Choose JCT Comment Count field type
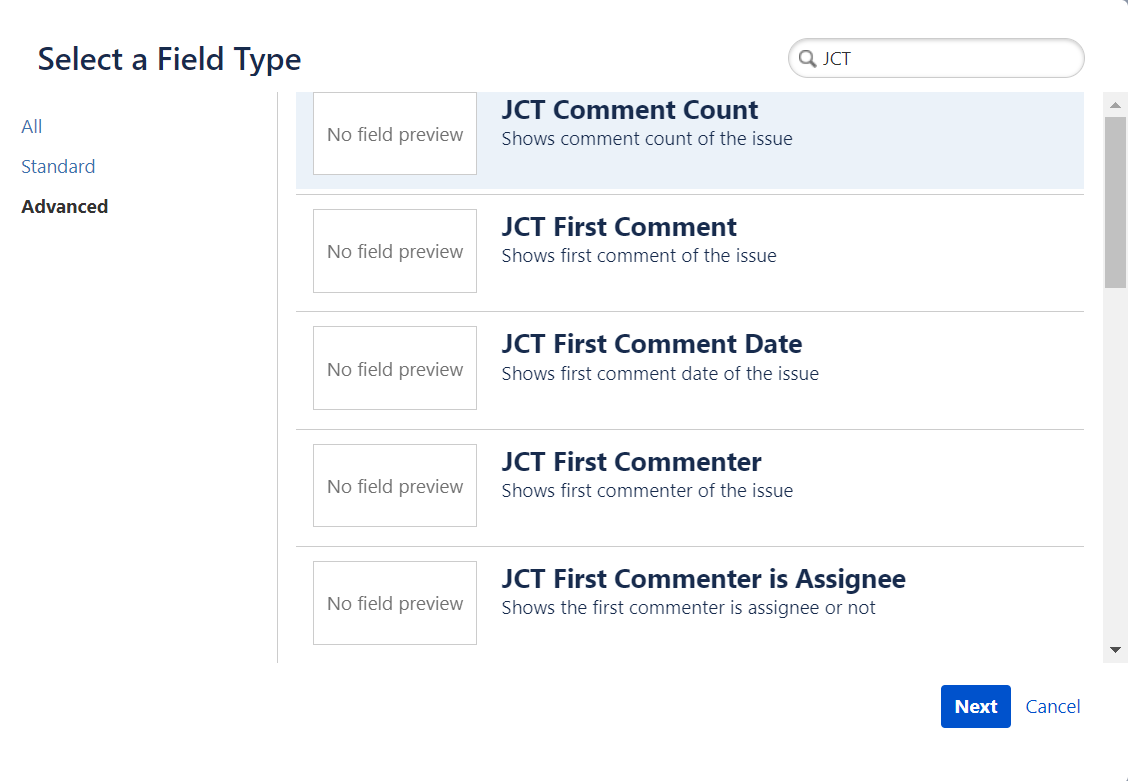Viewport: 1128px width, 781px height. tap(629, 110)
